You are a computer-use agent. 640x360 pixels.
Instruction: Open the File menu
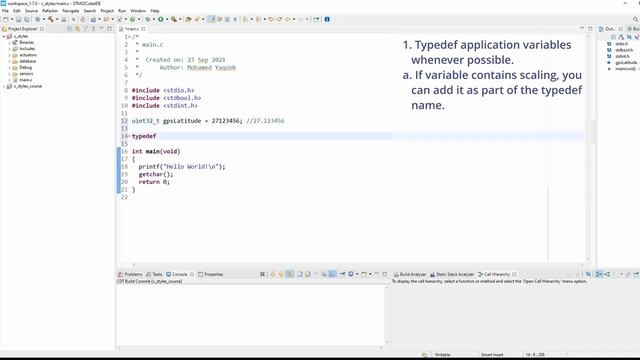(5, 11)
